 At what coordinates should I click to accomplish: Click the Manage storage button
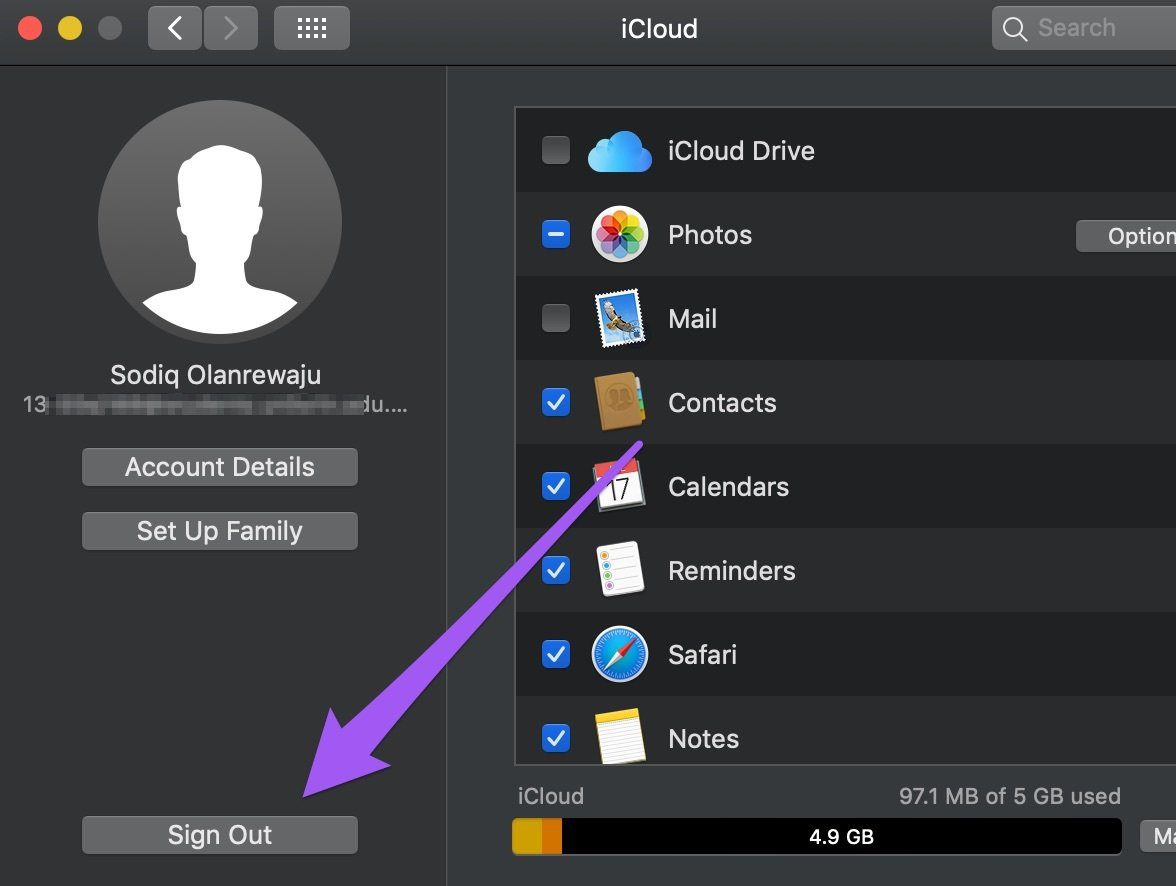[x=1158, y=836]
